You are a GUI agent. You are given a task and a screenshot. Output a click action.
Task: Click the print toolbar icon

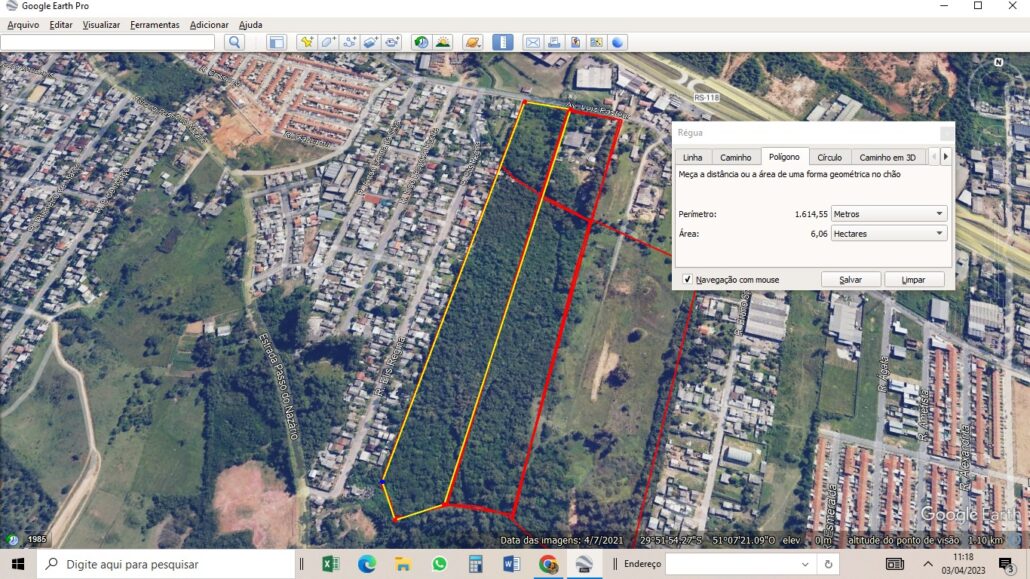coord(554,43)
